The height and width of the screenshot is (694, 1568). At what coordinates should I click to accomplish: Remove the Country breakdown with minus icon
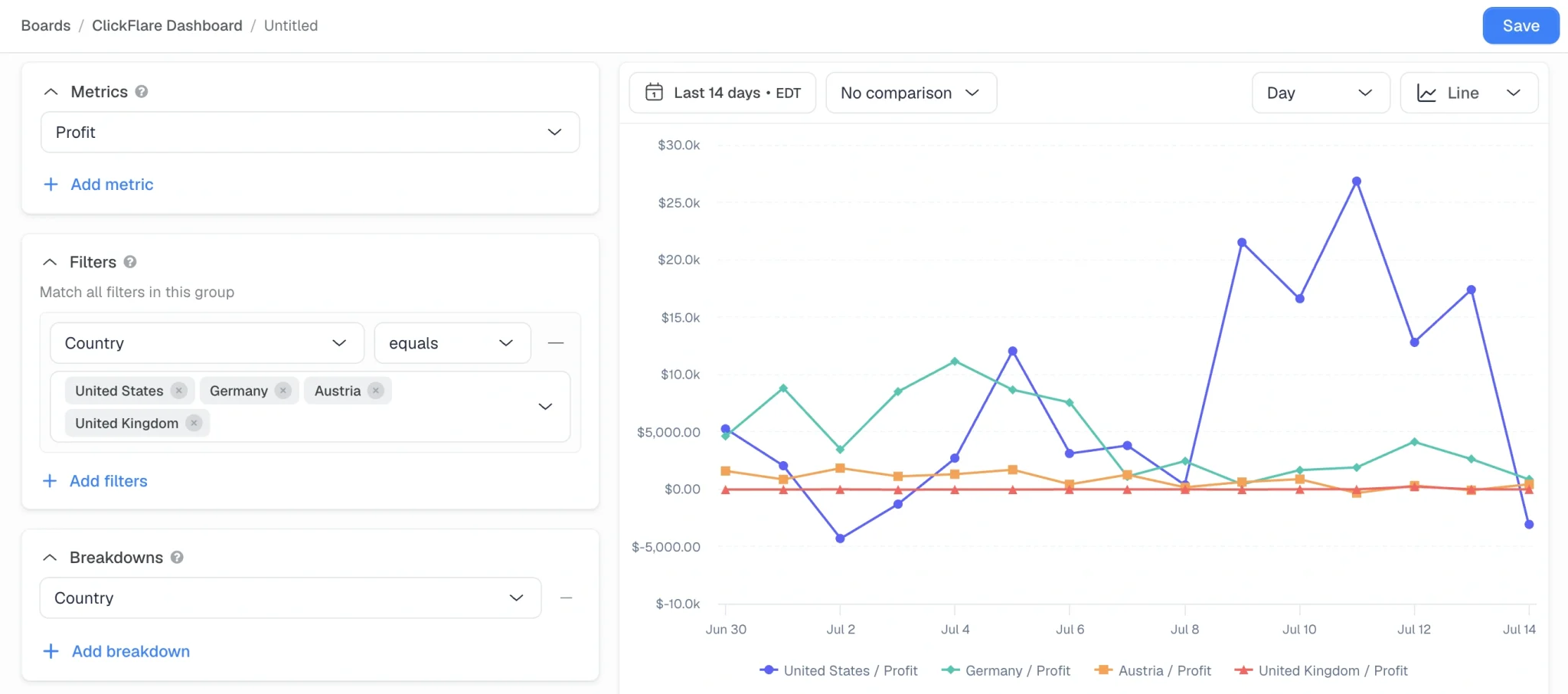click(567, 598)
